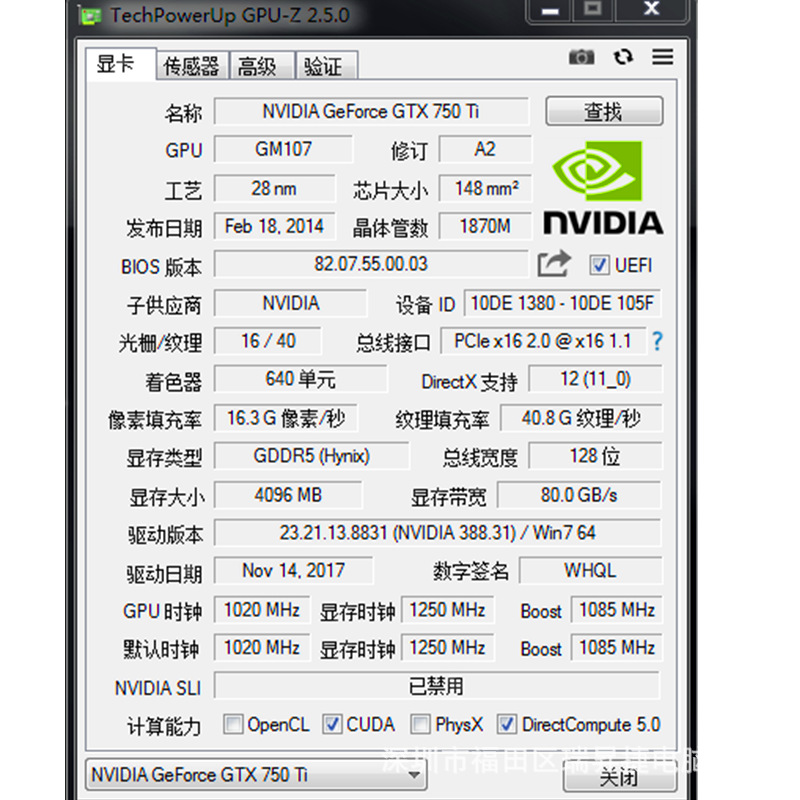Click the NVIDIA SLI 已禁用 field
Screen dimensions: 800x800
(437, 686)
